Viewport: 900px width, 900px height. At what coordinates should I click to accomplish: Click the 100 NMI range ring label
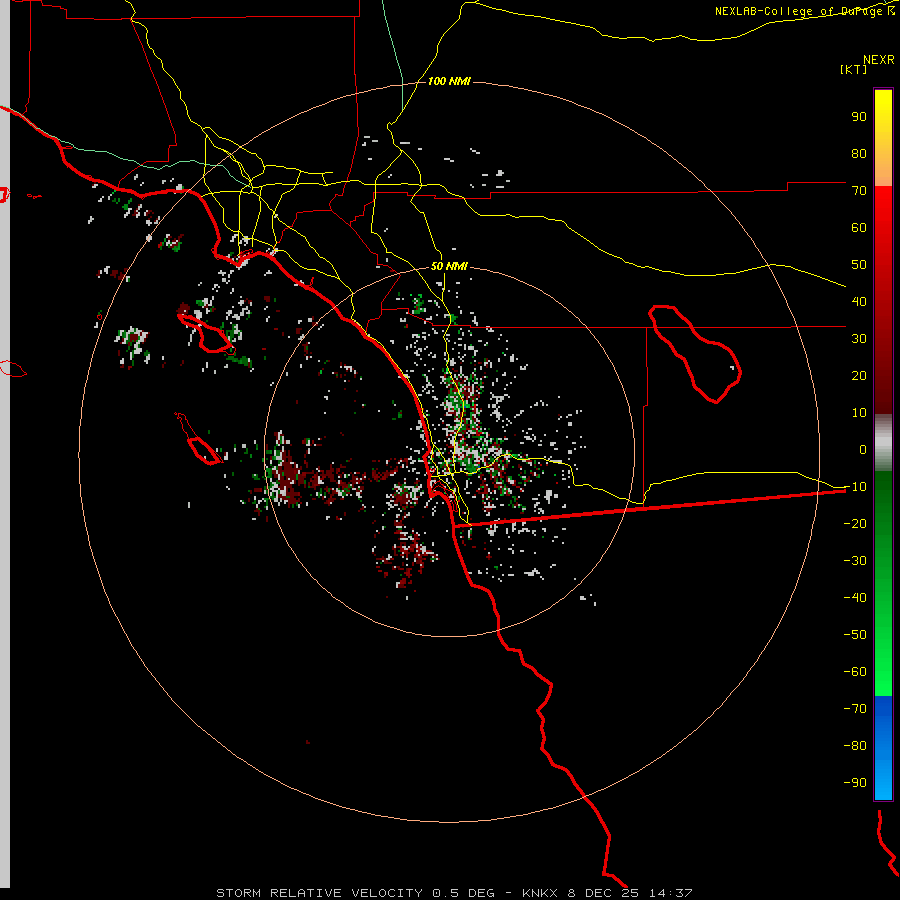click(449, 81)
